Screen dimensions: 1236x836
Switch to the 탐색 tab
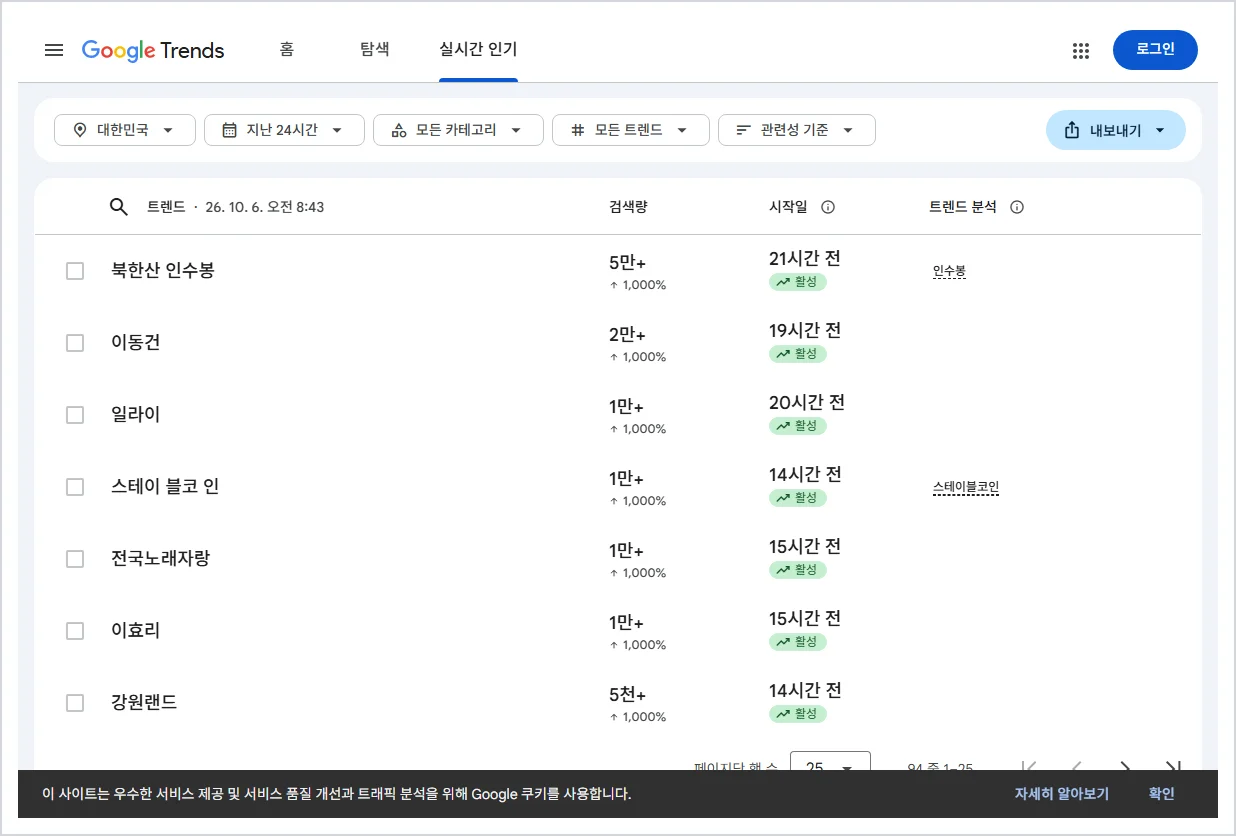374,49
